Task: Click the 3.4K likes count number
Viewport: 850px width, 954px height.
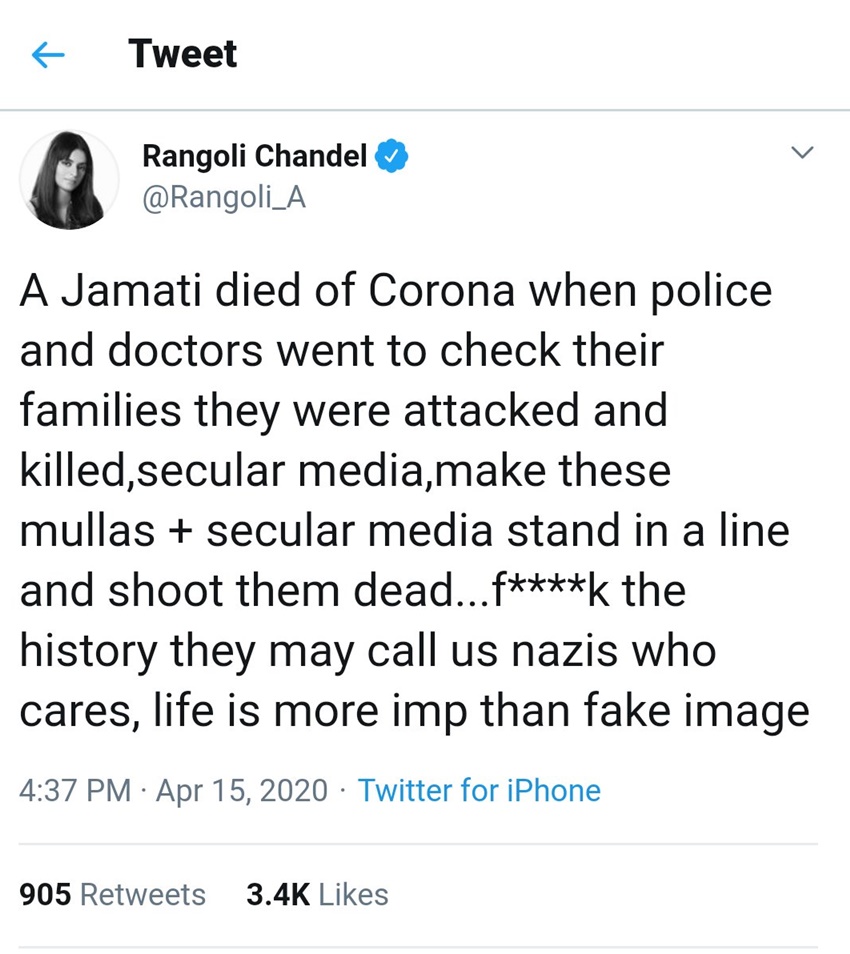Action: coord(277,894)
